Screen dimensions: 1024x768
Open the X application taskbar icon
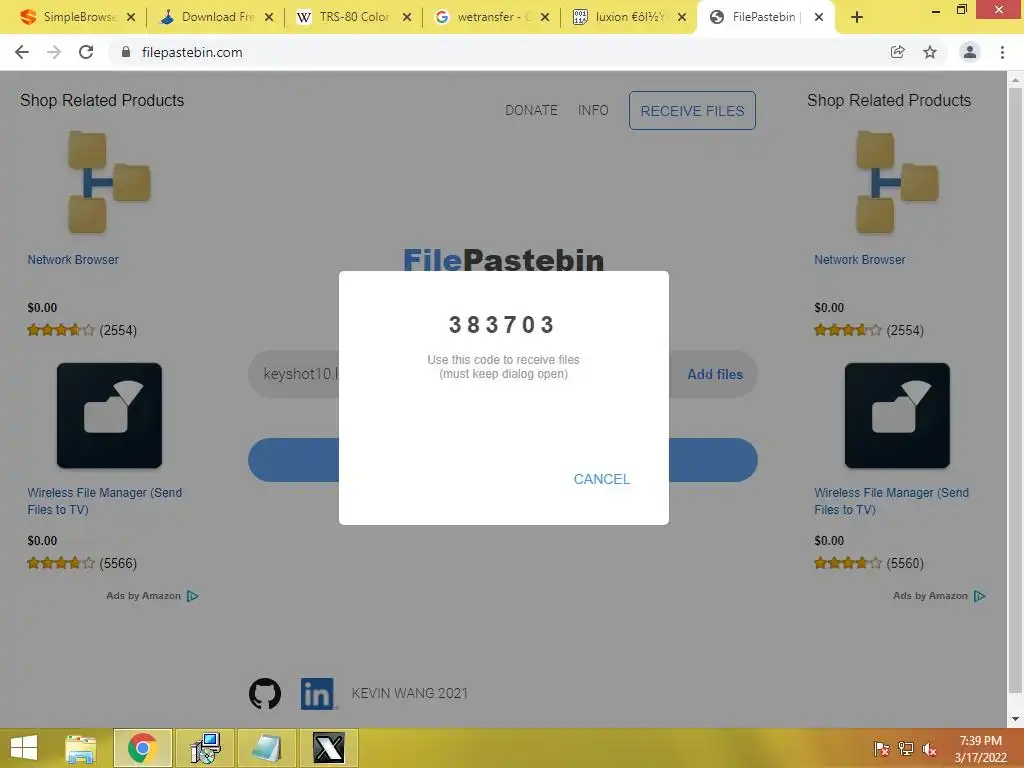tap(328, 748)
